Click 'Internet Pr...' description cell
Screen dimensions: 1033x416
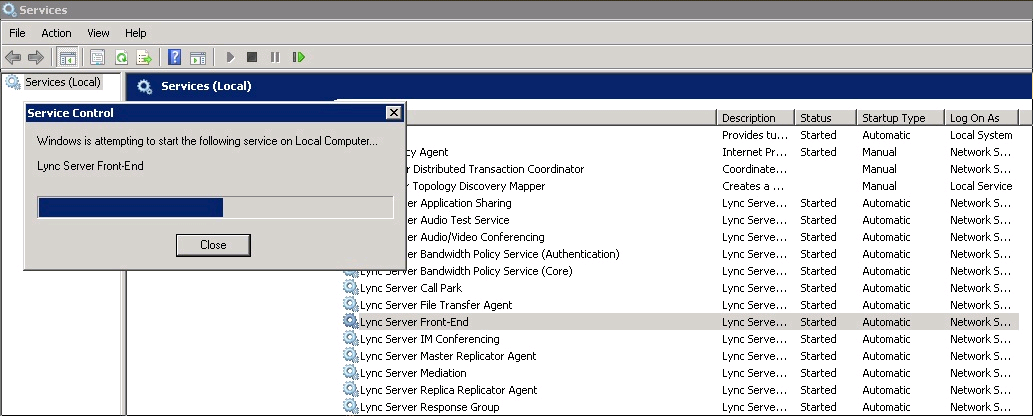pyautogui.click(x=754, y=152)
